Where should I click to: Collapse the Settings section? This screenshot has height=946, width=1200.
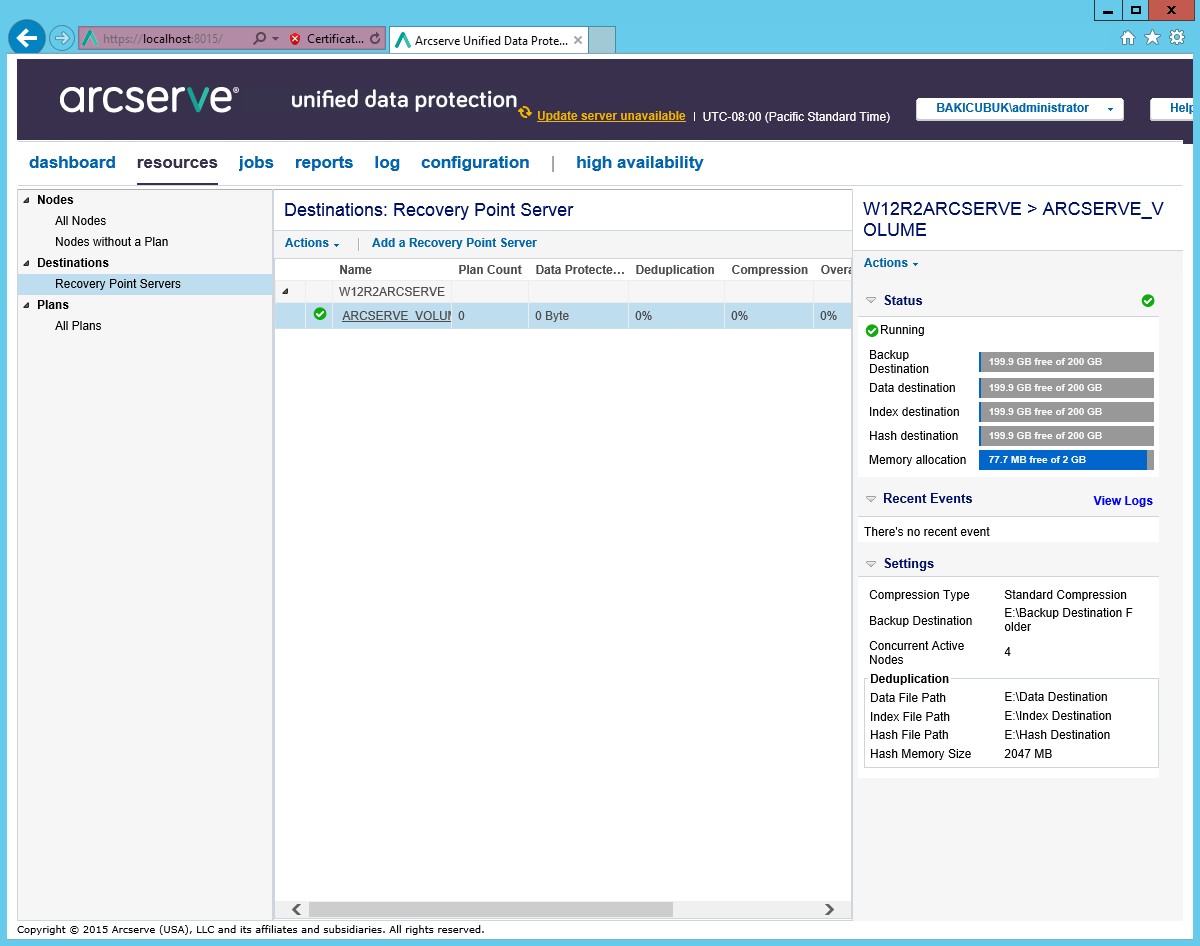click(x=871, y=564)
